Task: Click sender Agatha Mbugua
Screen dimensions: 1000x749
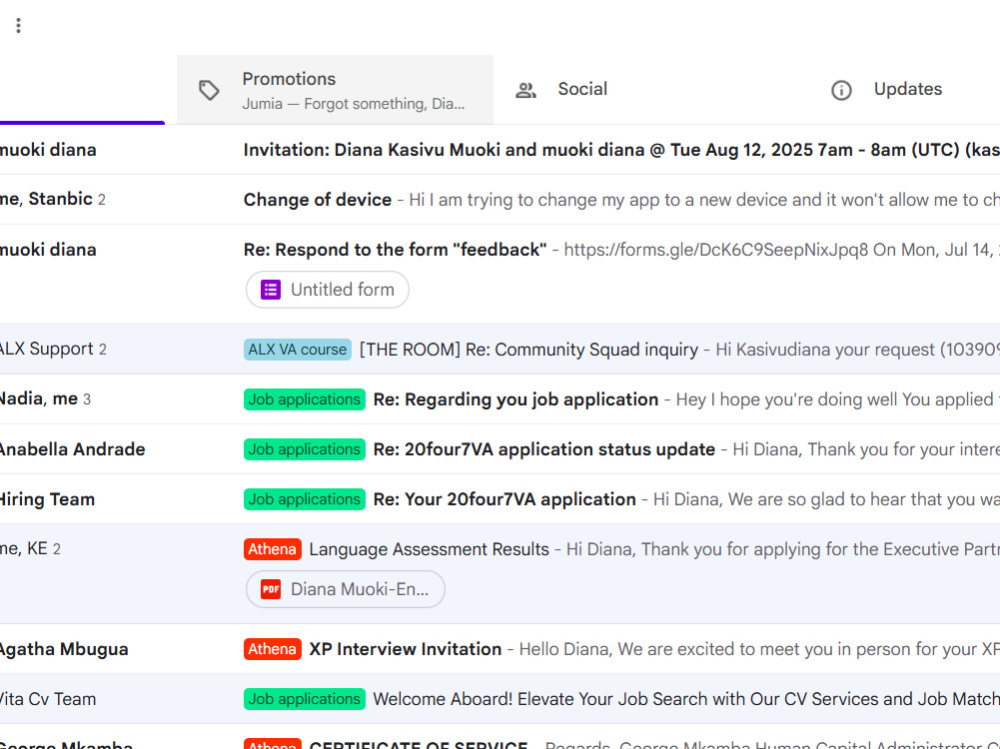Action: point(64,649)
